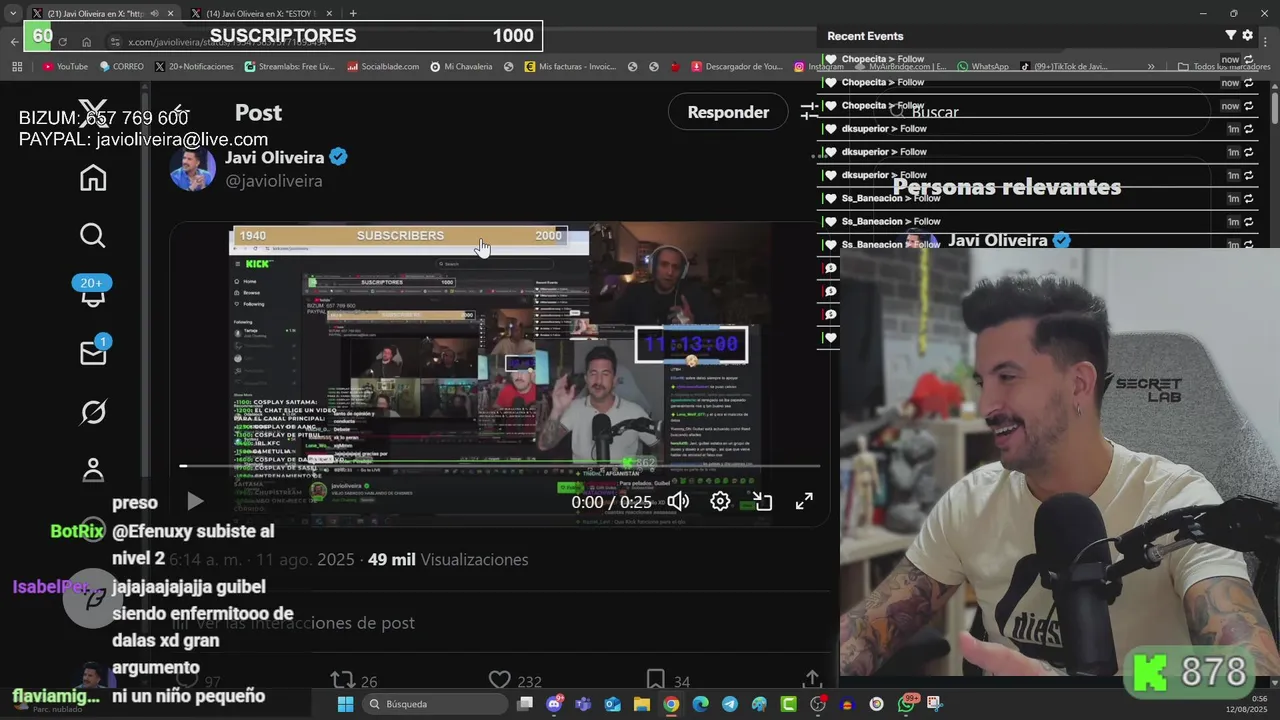Click the Buscar search field
Image resolution: width=1280 pixels, height=720 pixels.
click(x=1040, y=113)
